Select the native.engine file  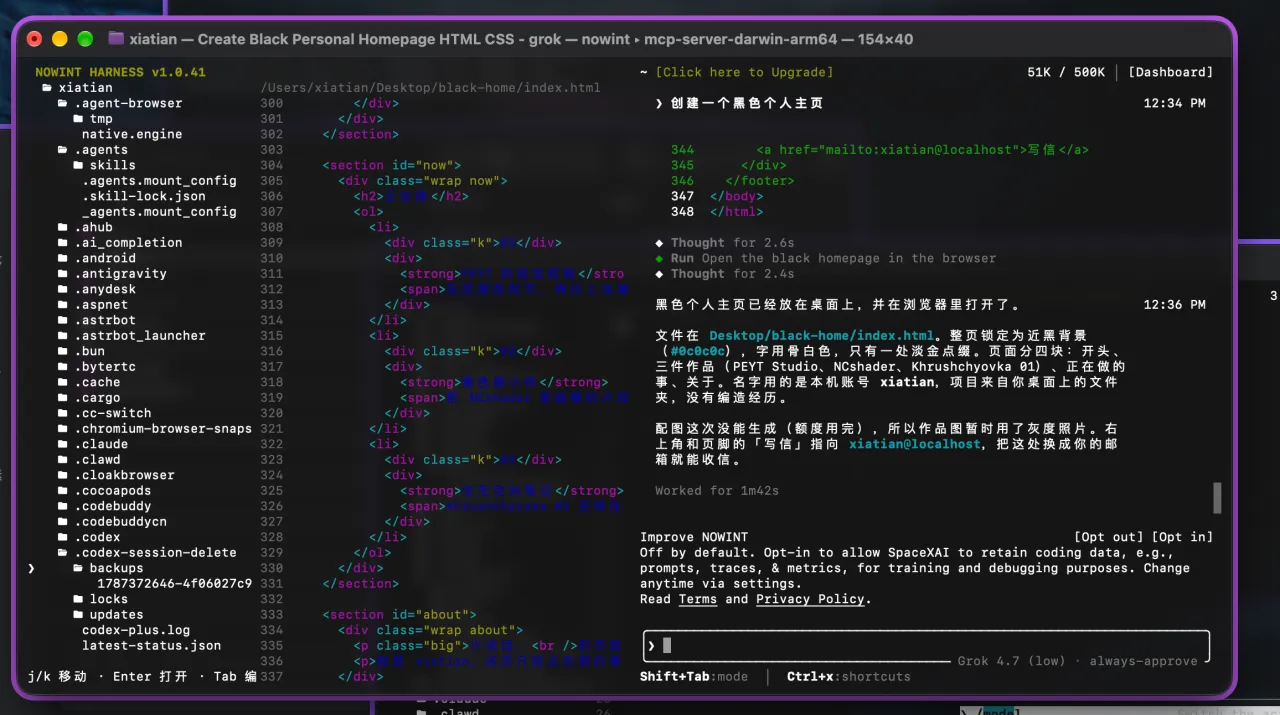point(132,134)
